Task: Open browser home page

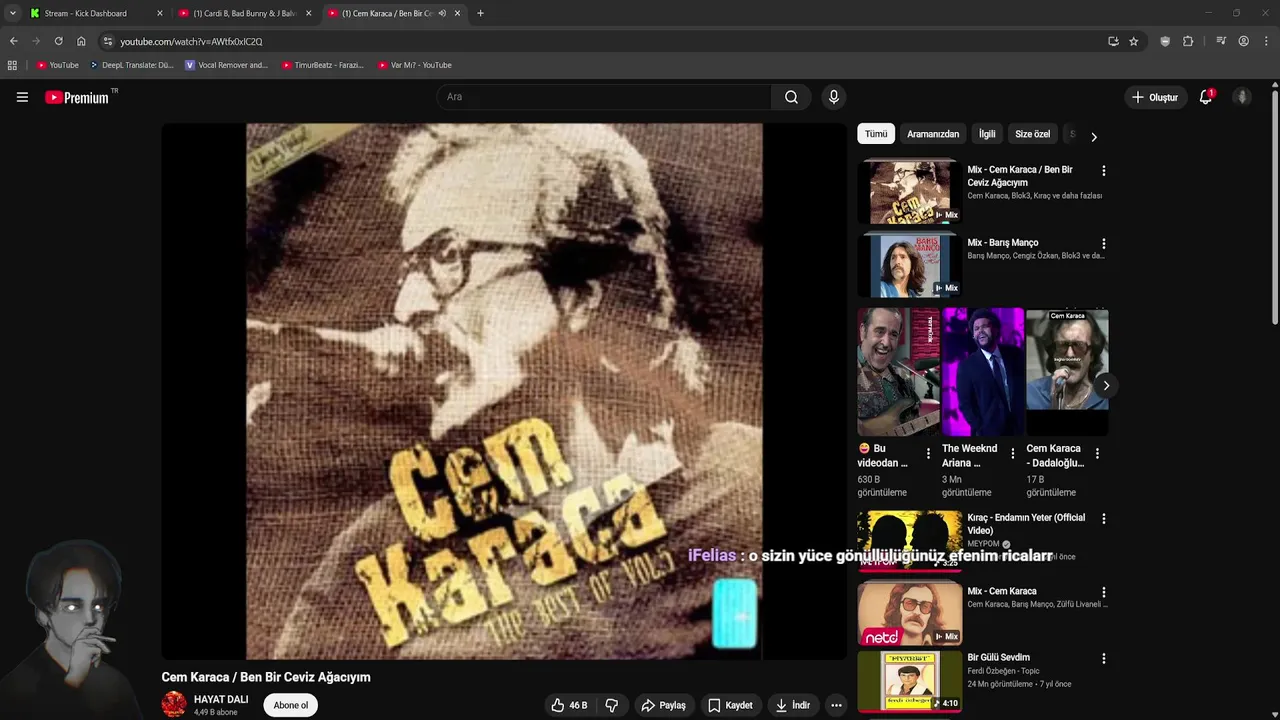Action: [81, 41]
